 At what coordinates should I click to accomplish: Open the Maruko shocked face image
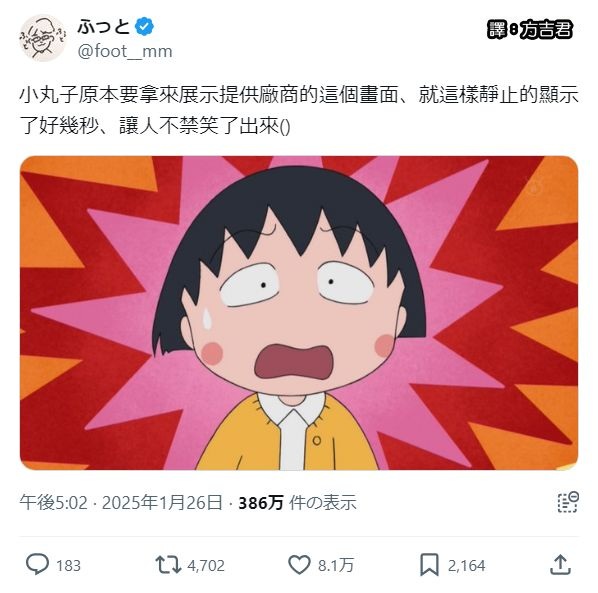pyautogui.click(x=299, y=313)
